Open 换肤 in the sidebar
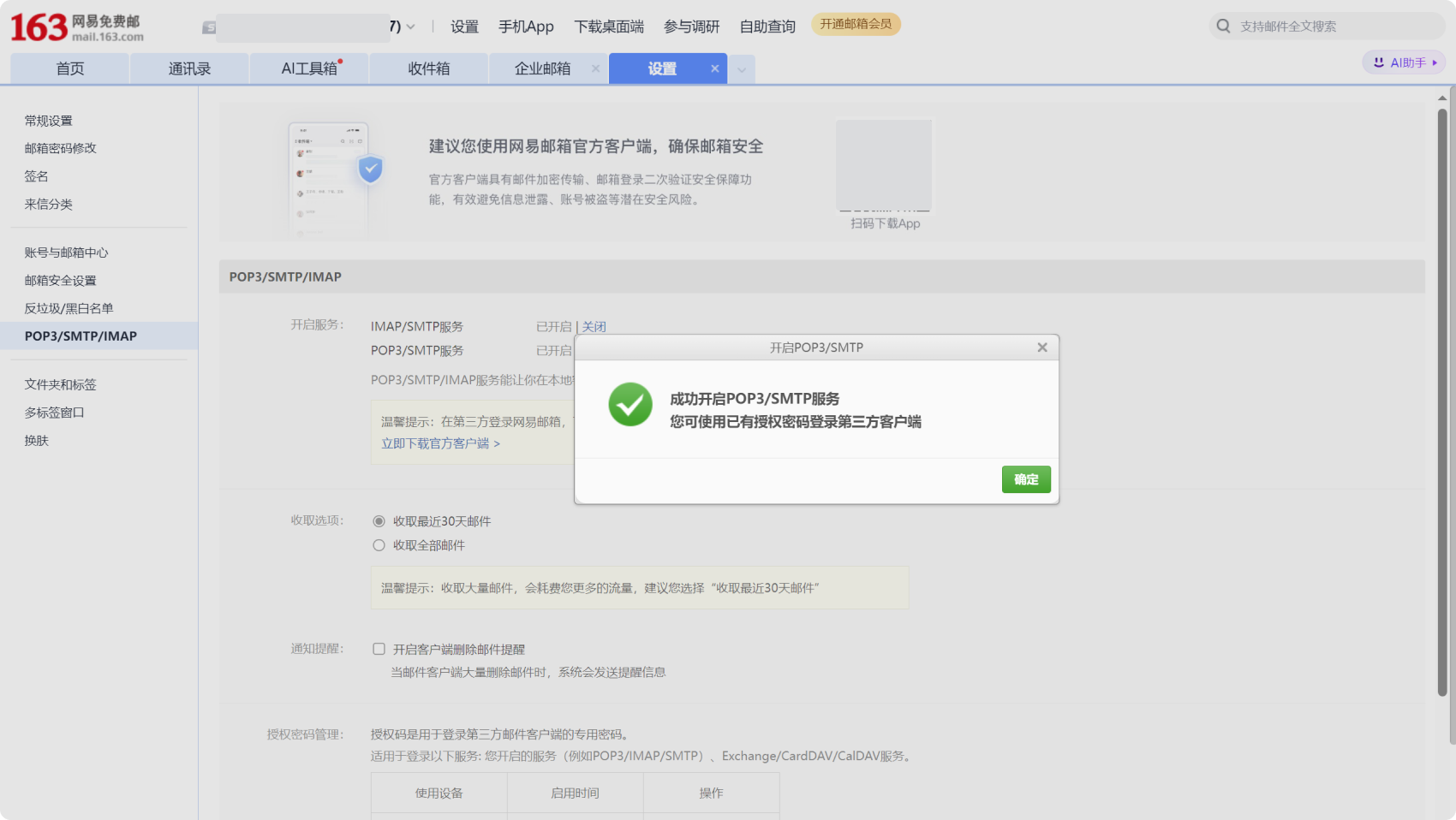The height and width of the screenshot is (820, 1456). pos(36,440)
